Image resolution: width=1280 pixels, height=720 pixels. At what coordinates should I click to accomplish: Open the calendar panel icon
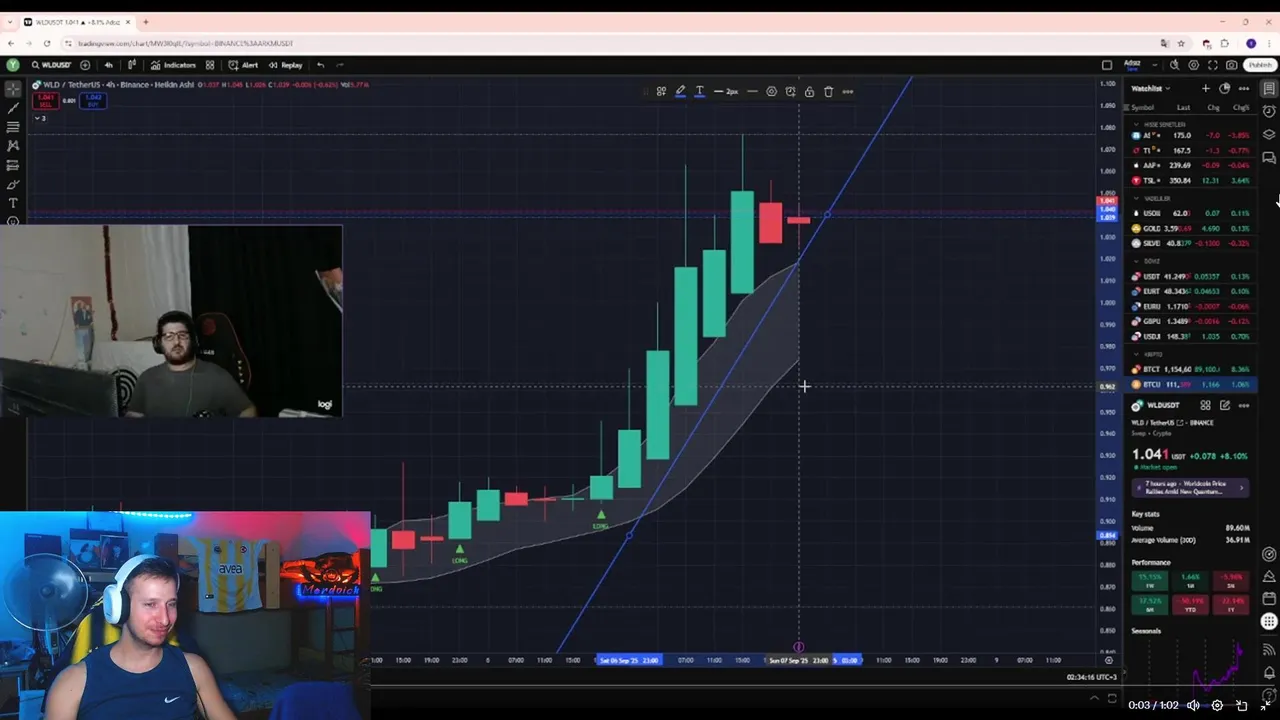[x=1269, y=598]
